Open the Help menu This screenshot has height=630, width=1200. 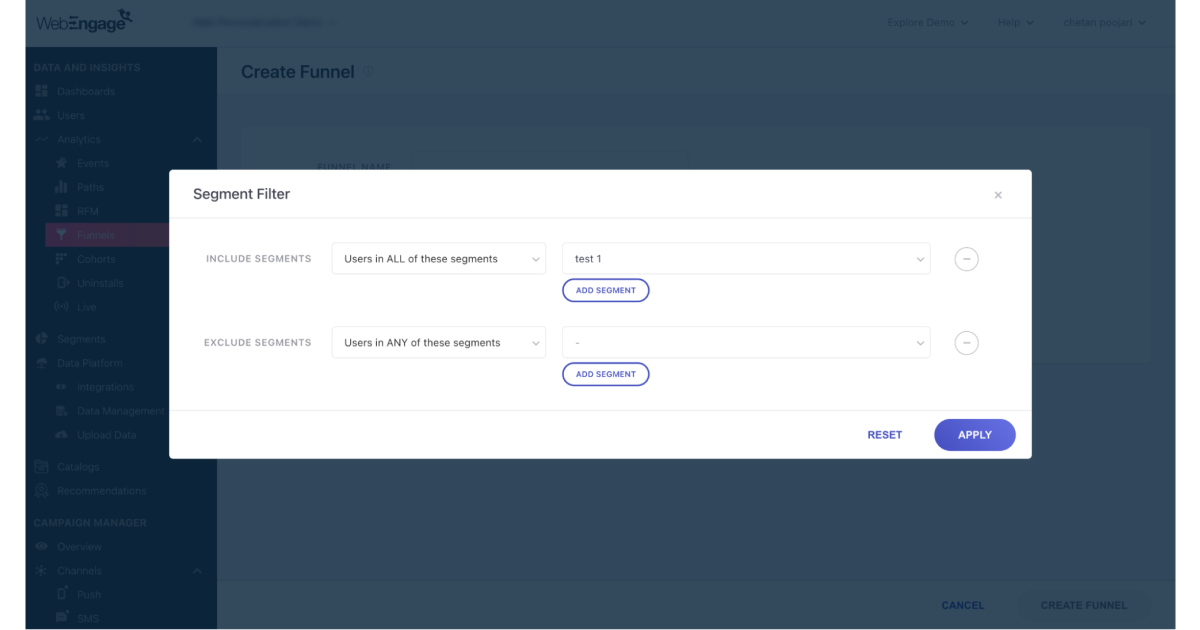[x=1015, y=22]
